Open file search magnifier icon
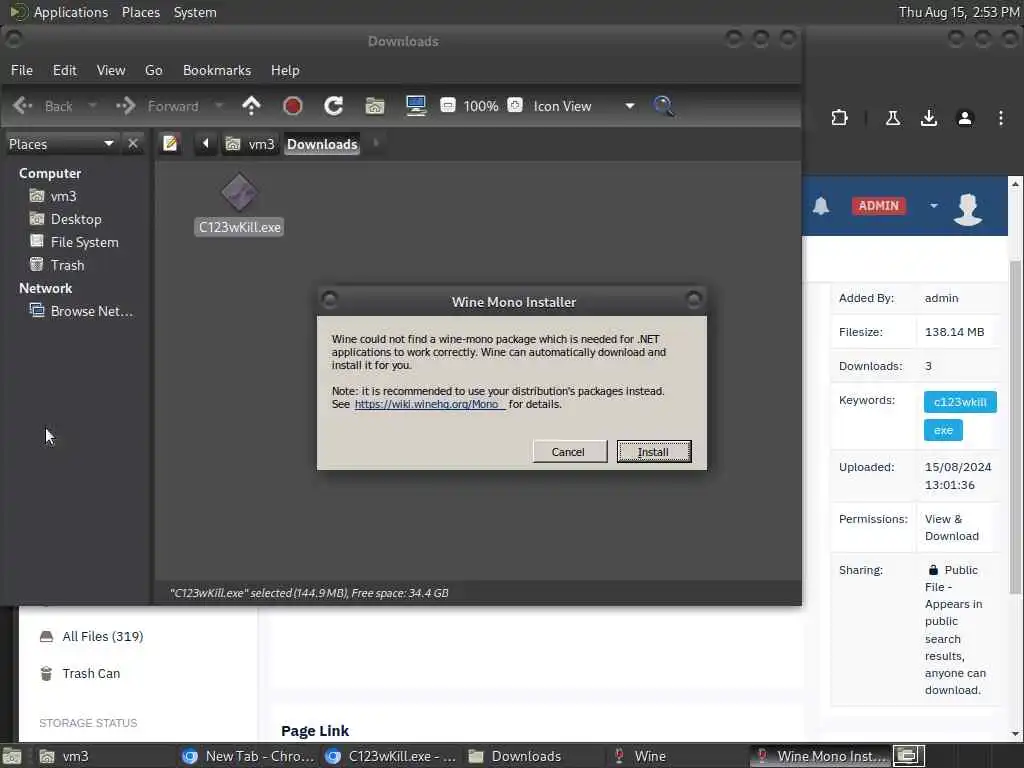The height and width of the screenshot is (768, 1024). point(663,106)
